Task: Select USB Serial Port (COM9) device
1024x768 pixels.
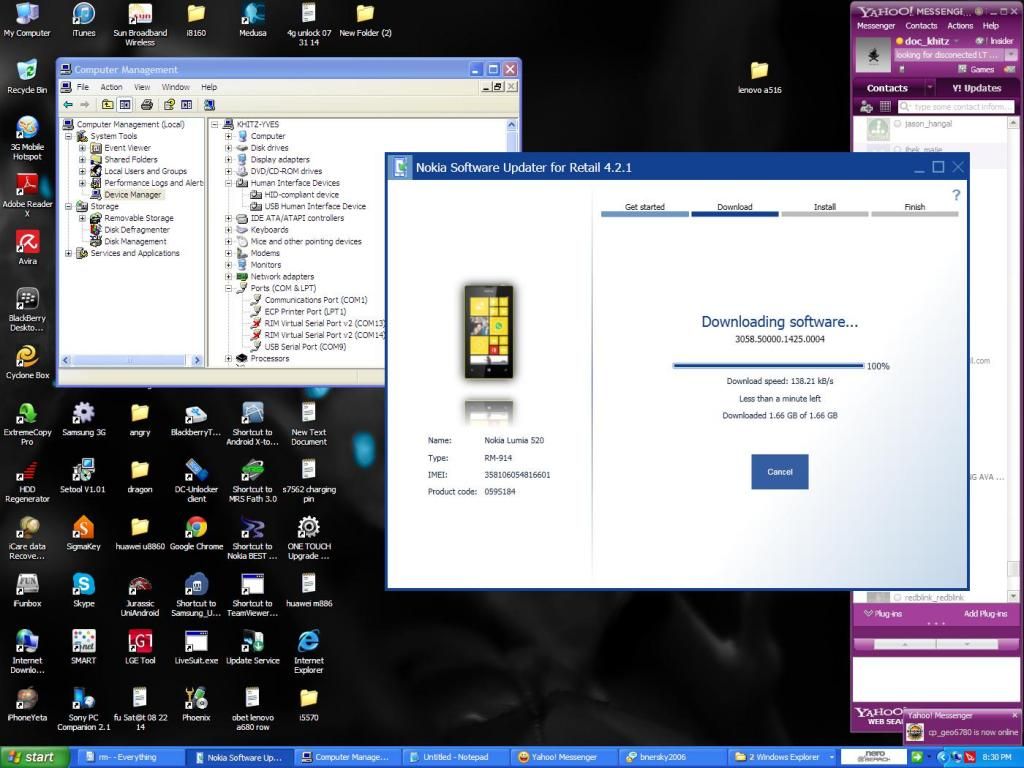Action: 304,347
